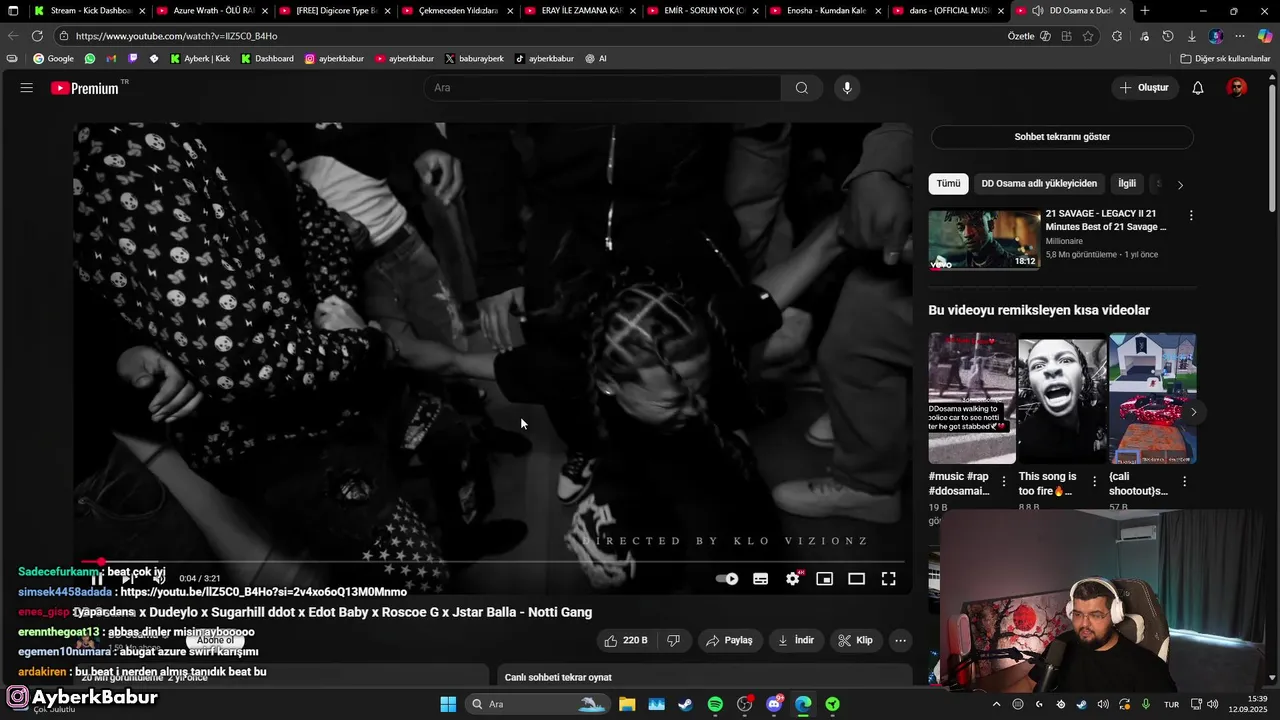Viewport: 1280px width, 720px height.
Task: Click taskbar Ara search box
Action: tap(538, 704)
